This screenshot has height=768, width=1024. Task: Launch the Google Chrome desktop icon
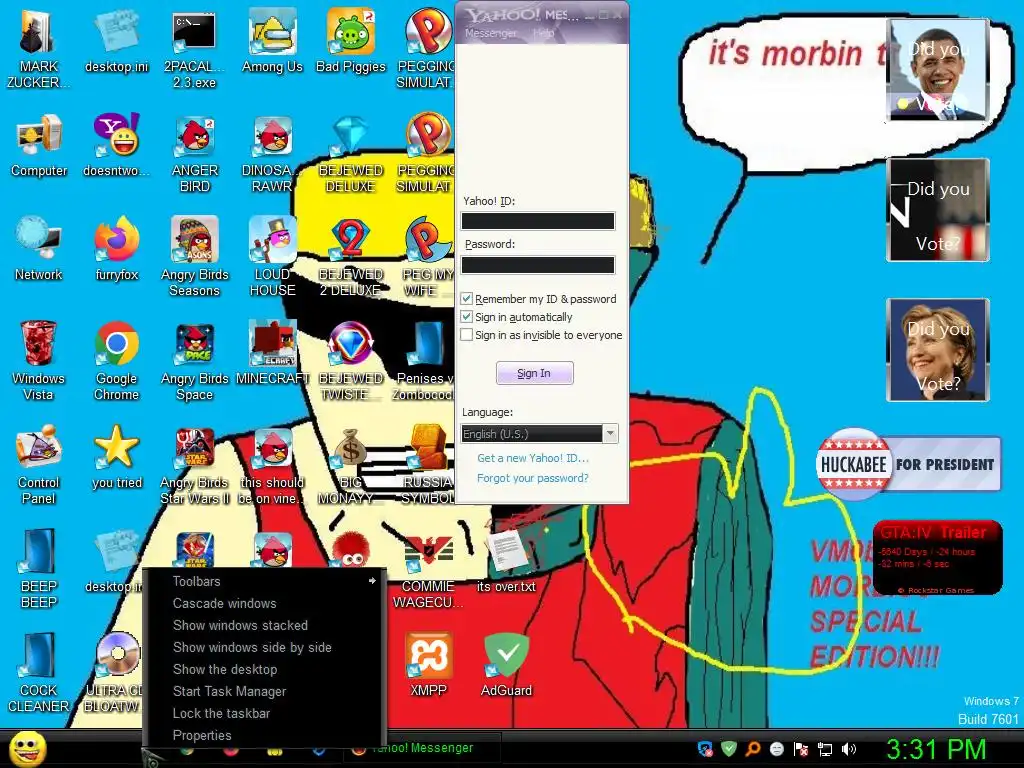coord(116,361)
